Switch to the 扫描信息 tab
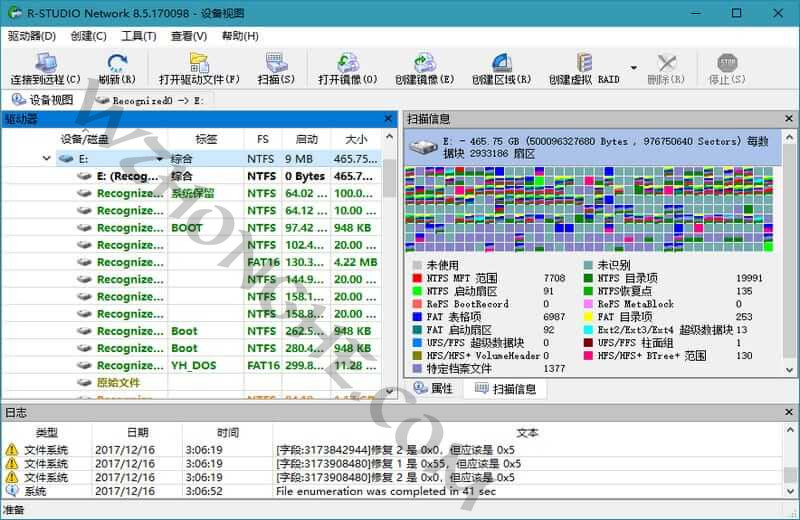Viewport: 800px width, 520px height. point(505,389)
